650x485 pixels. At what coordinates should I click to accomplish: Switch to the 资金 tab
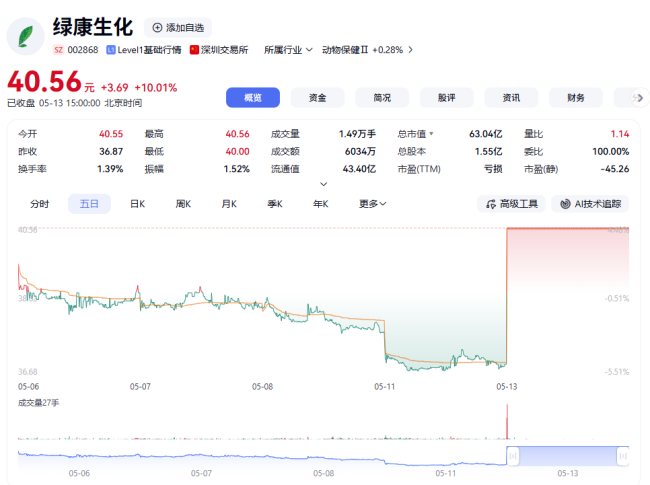(x=318, y=98)
